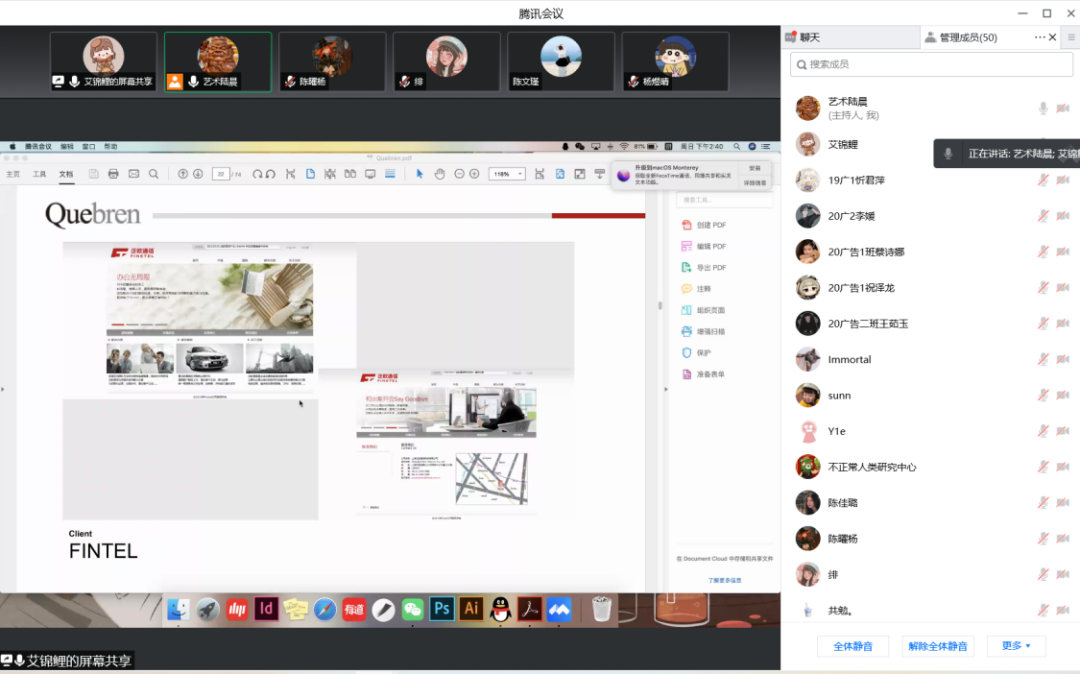Click the 搜索成员 search field
This screenshot has width=1080, height=674.
tap(931, 64)
